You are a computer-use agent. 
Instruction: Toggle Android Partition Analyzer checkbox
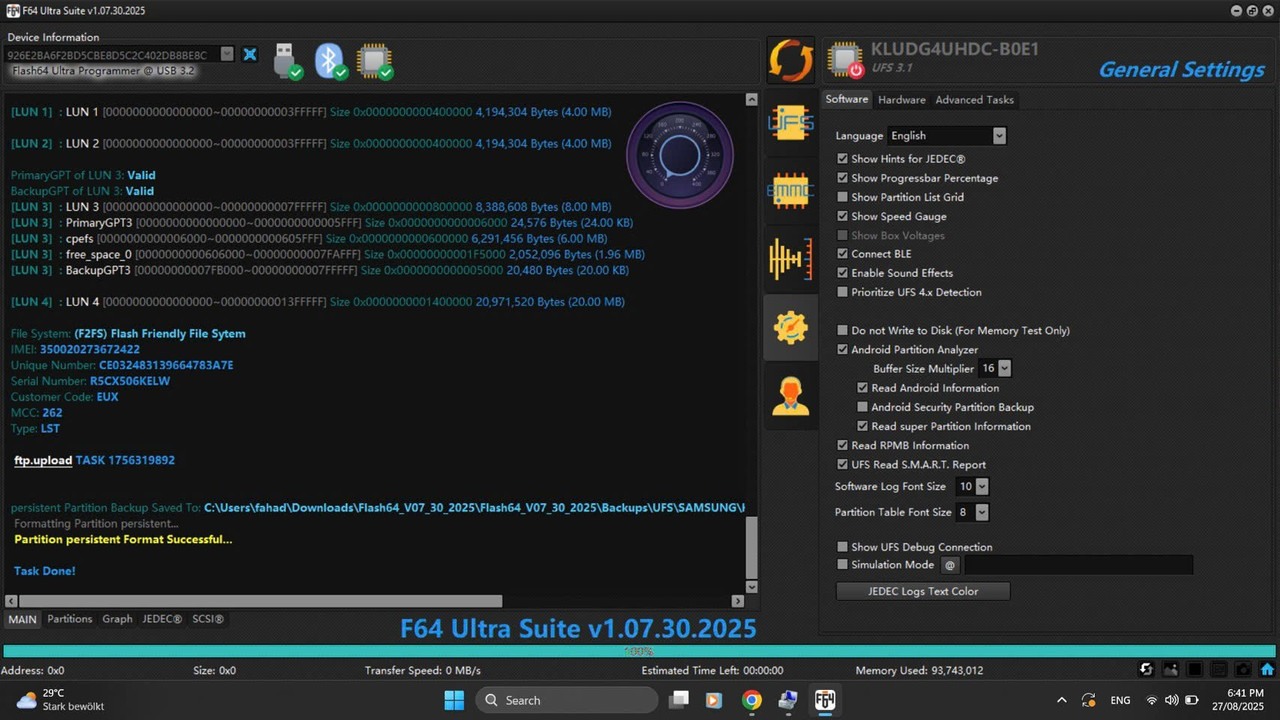pyautogui.click(x=843, y=350)
